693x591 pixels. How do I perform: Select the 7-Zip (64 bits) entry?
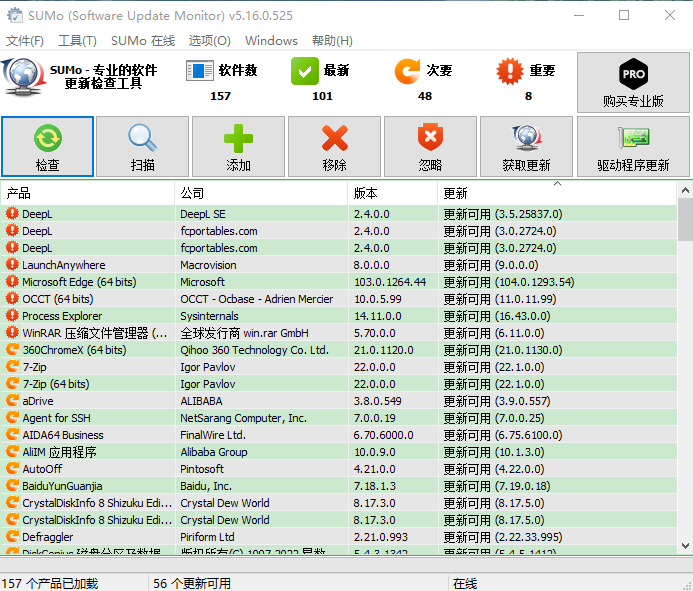click(56, 384)
